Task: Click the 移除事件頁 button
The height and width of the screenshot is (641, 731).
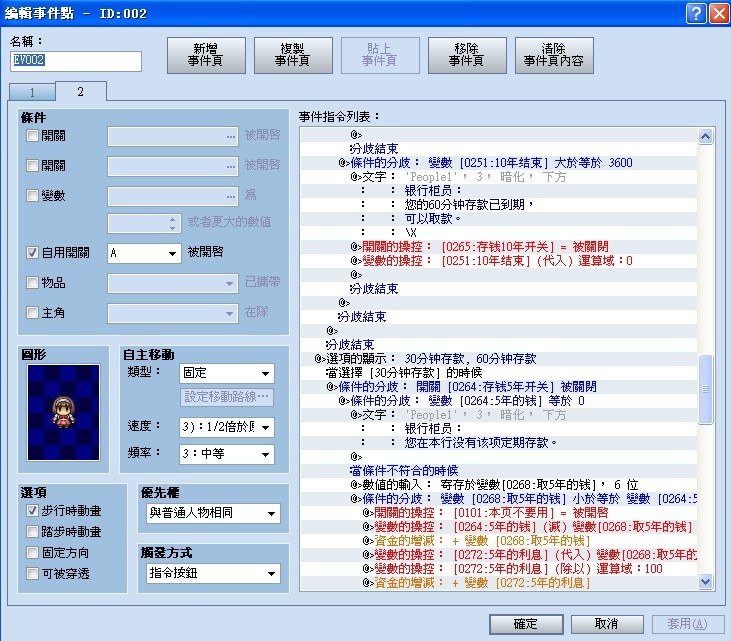Action: (467, 55)
